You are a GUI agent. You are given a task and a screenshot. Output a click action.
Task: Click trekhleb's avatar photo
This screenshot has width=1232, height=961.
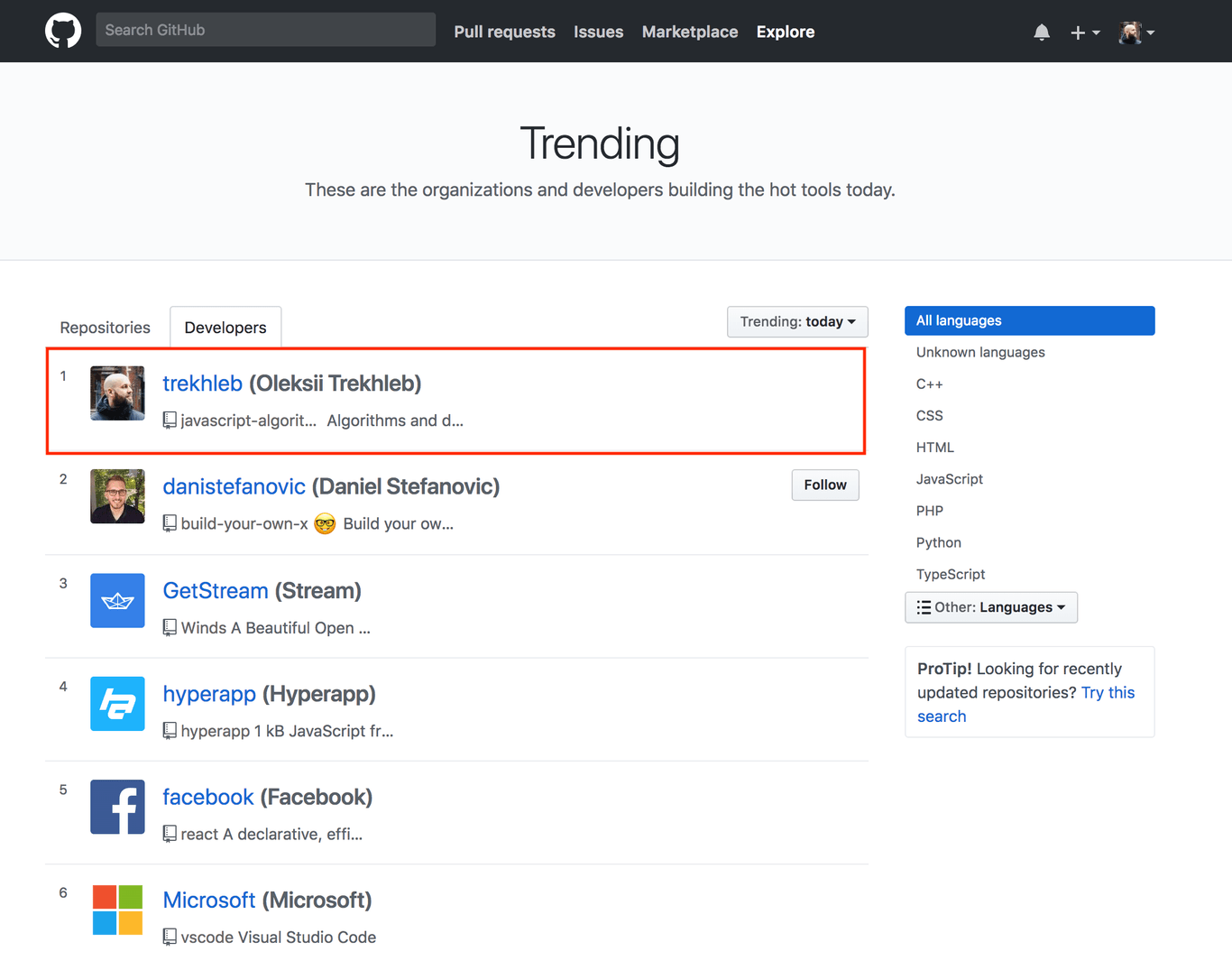coord(117,393)
